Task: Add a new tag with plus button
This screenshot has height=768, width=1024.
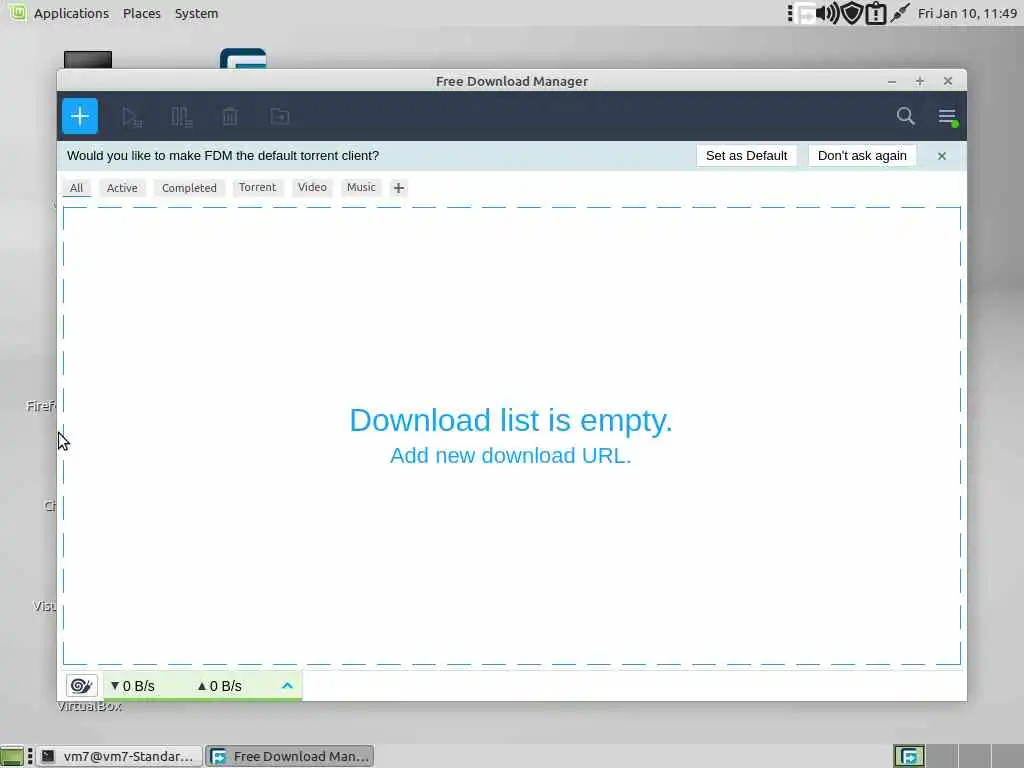Action: click(x=398, y=188)
